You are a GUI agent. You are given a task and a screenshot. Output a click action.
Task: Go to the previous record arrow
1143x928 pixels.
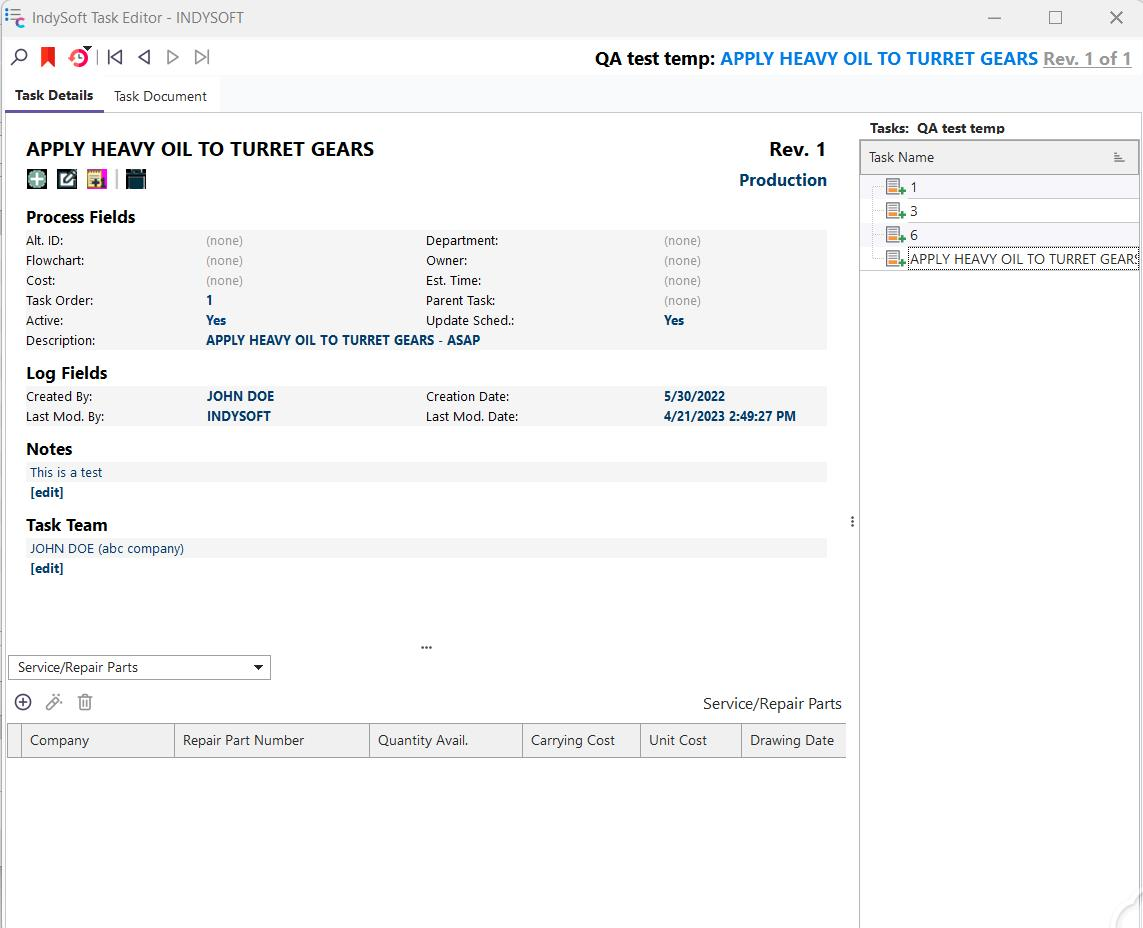[x=144, y=58]
